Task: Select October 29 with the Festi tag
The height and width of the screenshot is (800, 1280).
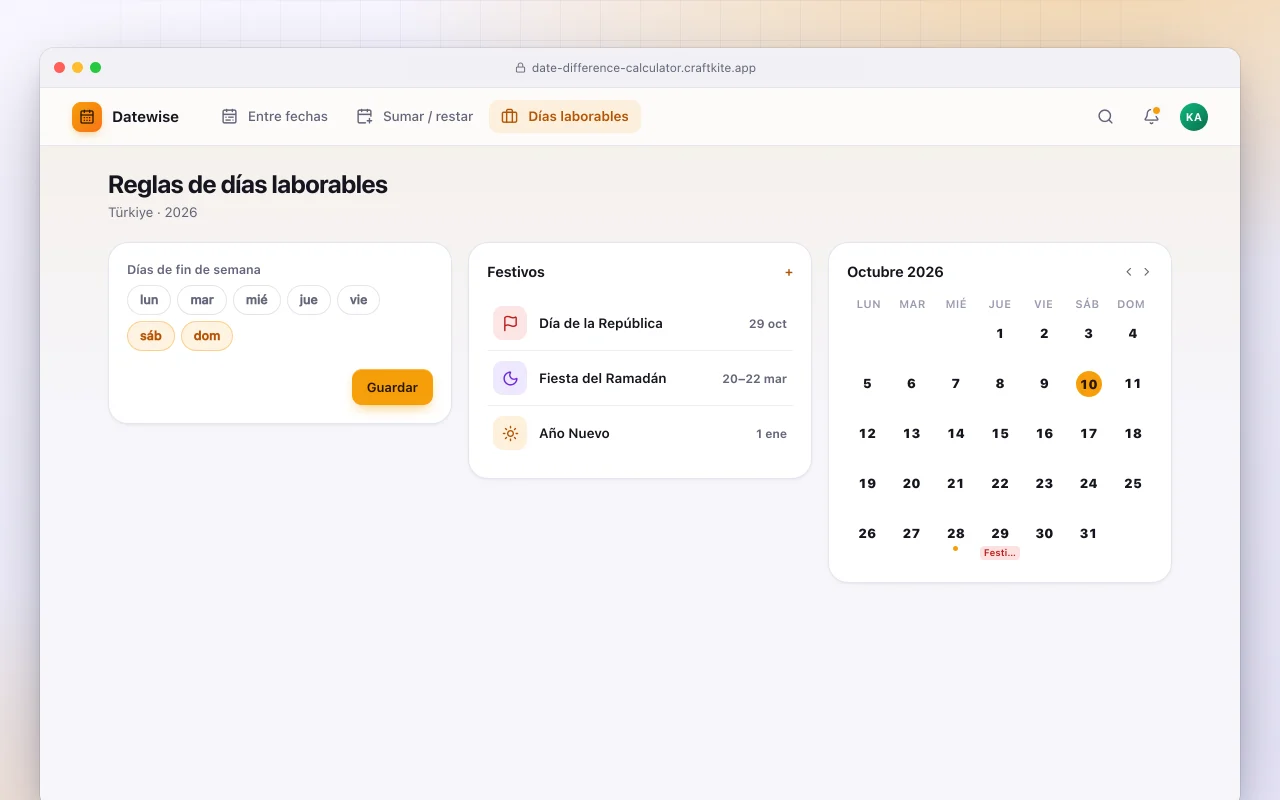Action: (x=1000, y=534)
